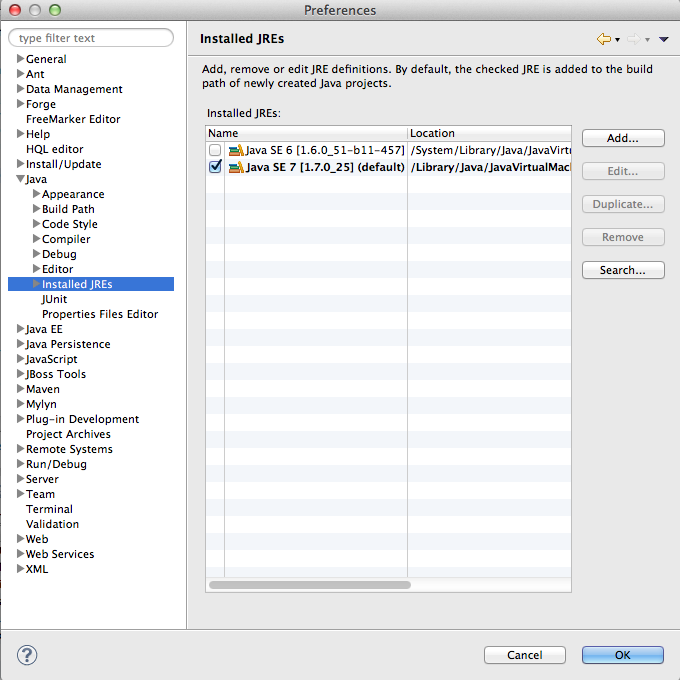Go back using the yellow back arrow
Screen dimensions: 680x680
click(604, 39)
